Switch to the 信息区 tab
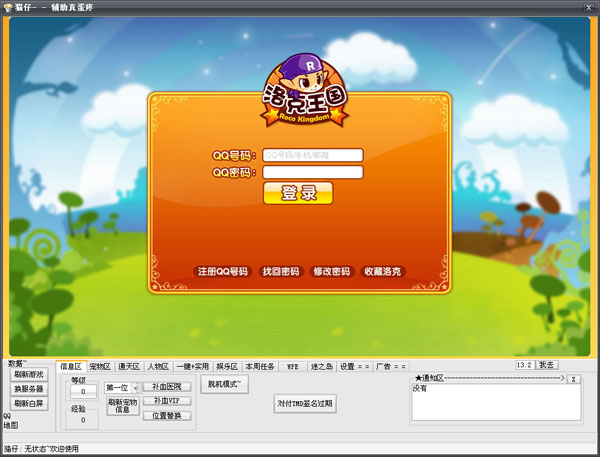This screenshot has height=457, width=600. point(71,366)
